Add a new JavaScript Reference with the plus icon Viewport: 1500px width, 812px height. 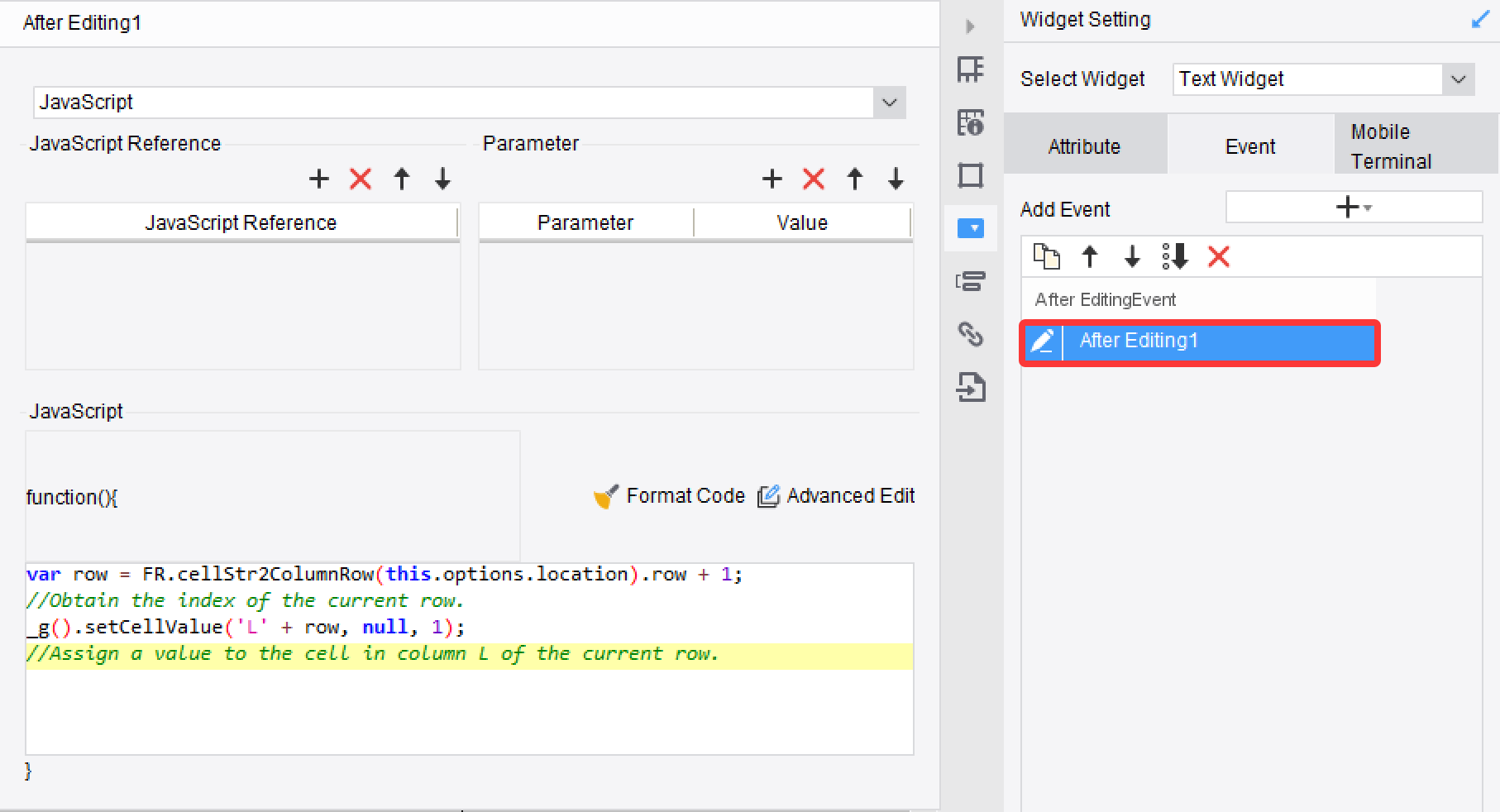point(318,179)
